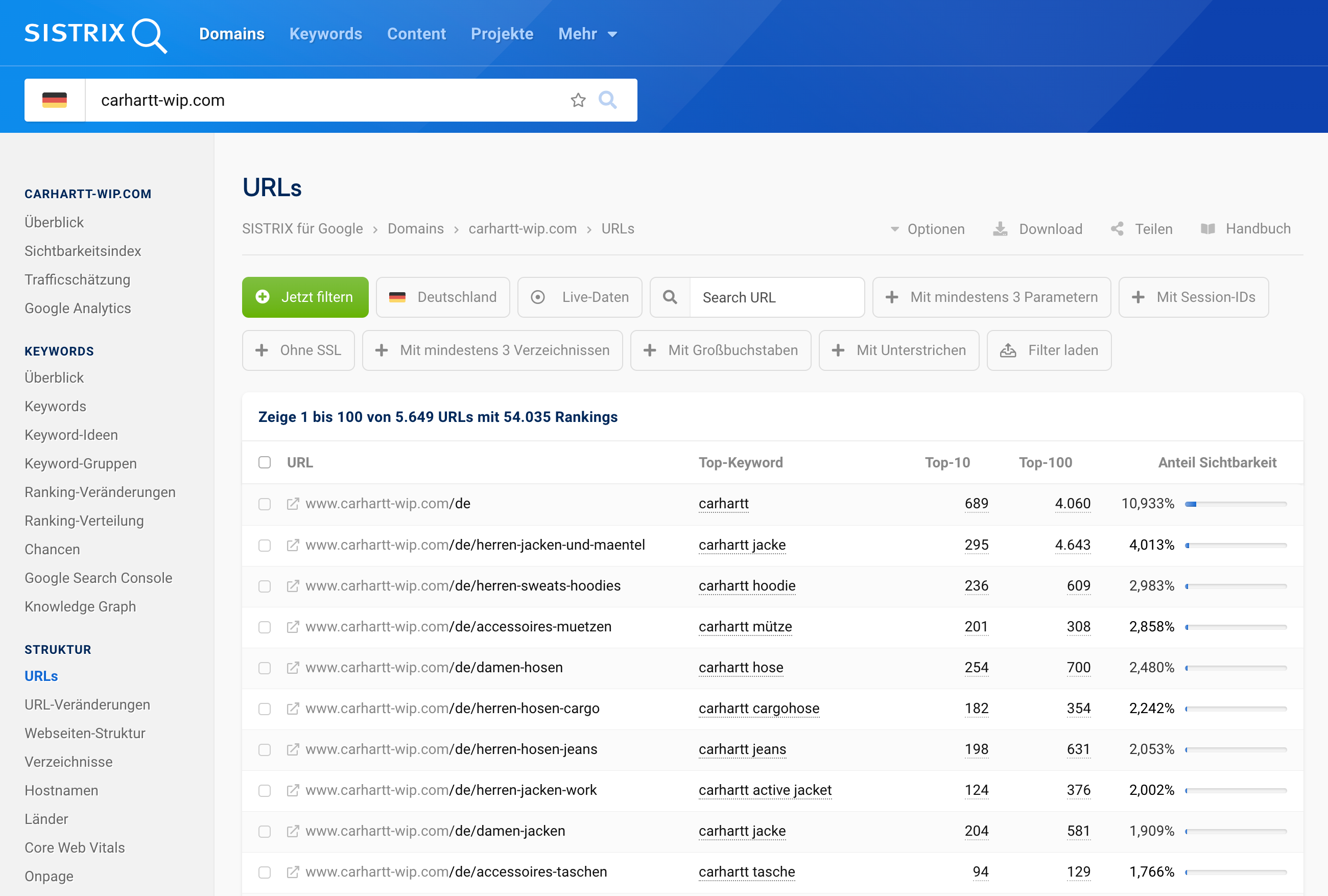Click the Teilen share icon
1328x896 pixels.
pos(1117,229)
